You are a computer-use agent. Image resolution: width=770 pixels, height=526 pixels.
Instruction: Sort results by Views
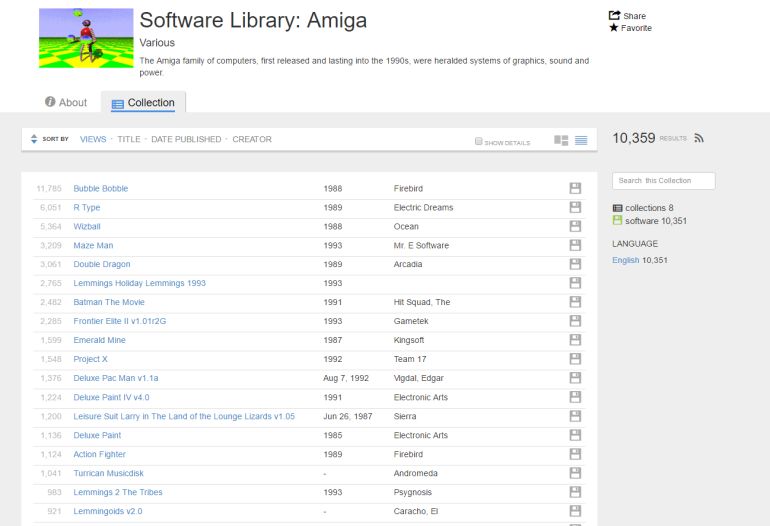pos(93,139)
